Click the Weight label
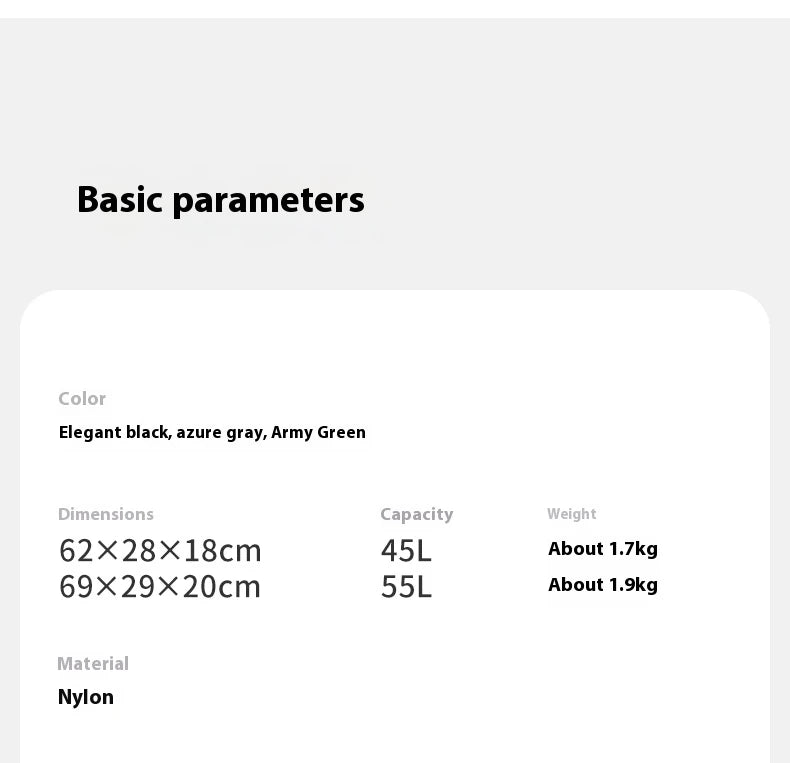This screenshot has height=763, width=790. coord(572,514)
